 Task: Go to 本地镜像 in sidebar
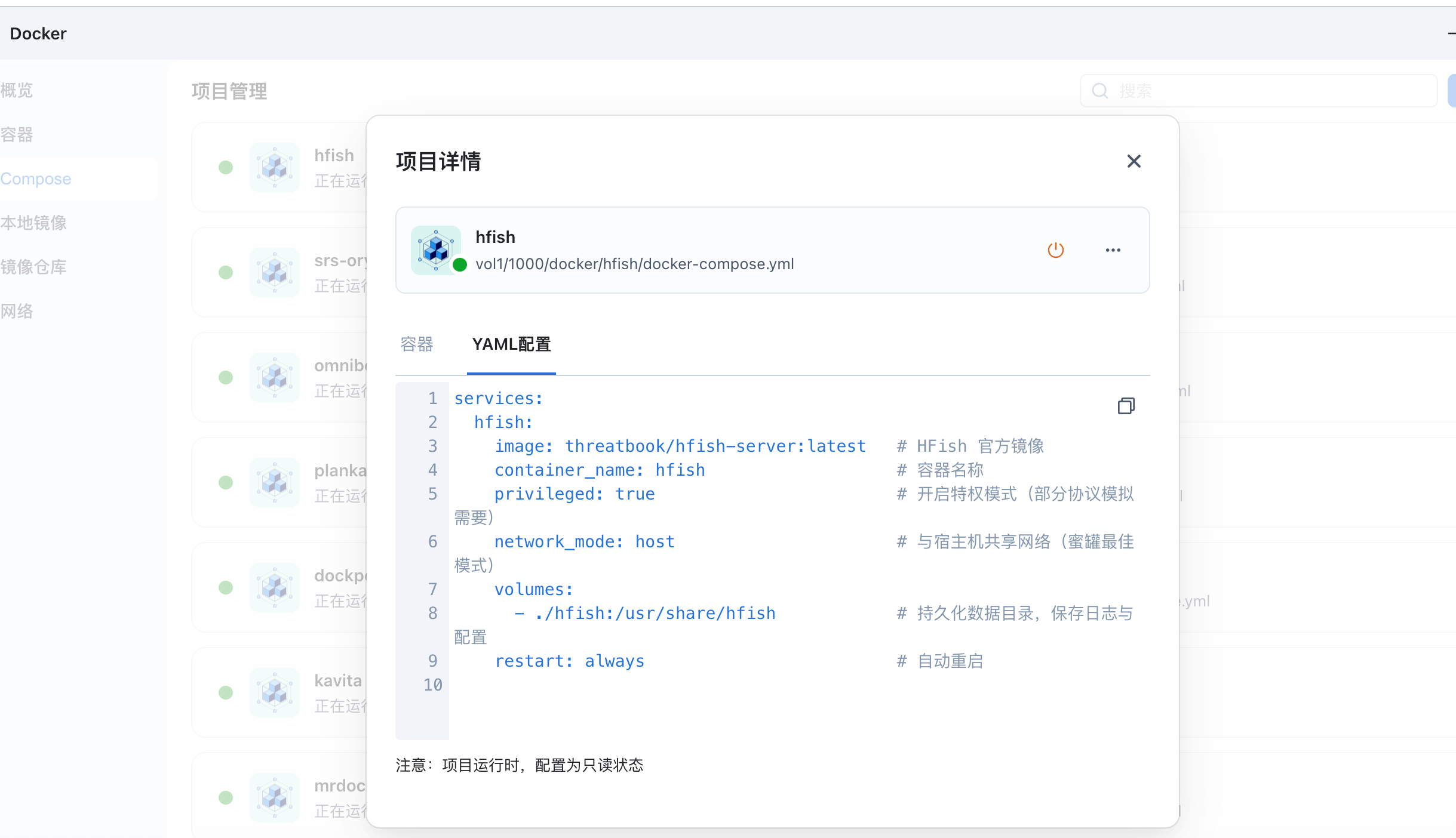pos(33,223)
